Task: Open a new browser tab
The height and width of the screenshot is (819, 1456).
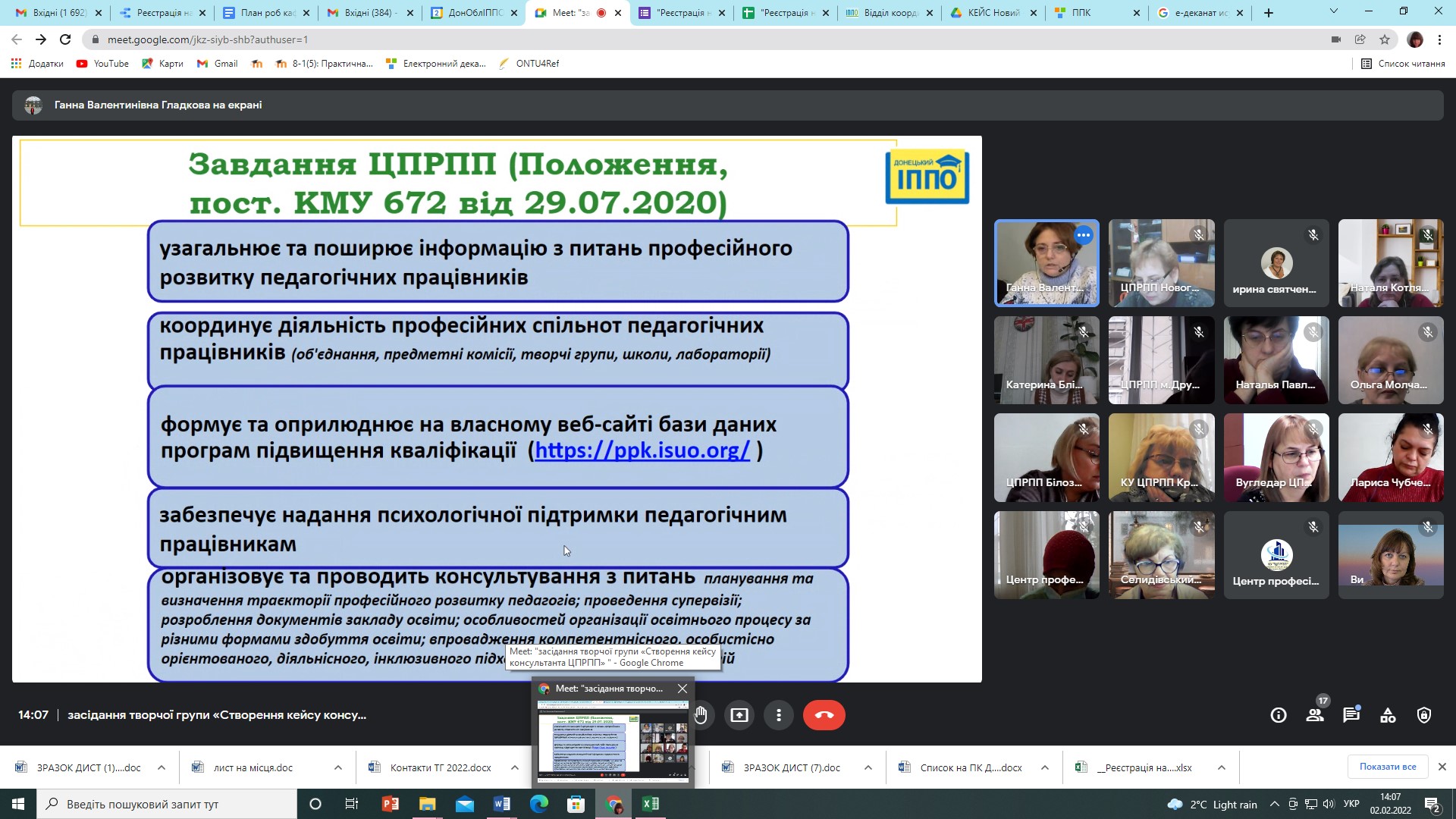Action: 1269,13
